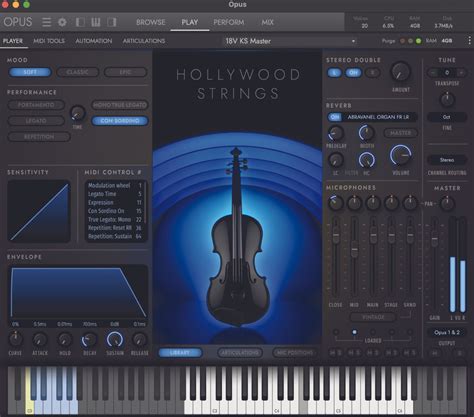Image resolution: width=474 pixels, height=417 pixels.
Task: Open the Oct tuning range dropdown
Action: click(x=447, y=117)
